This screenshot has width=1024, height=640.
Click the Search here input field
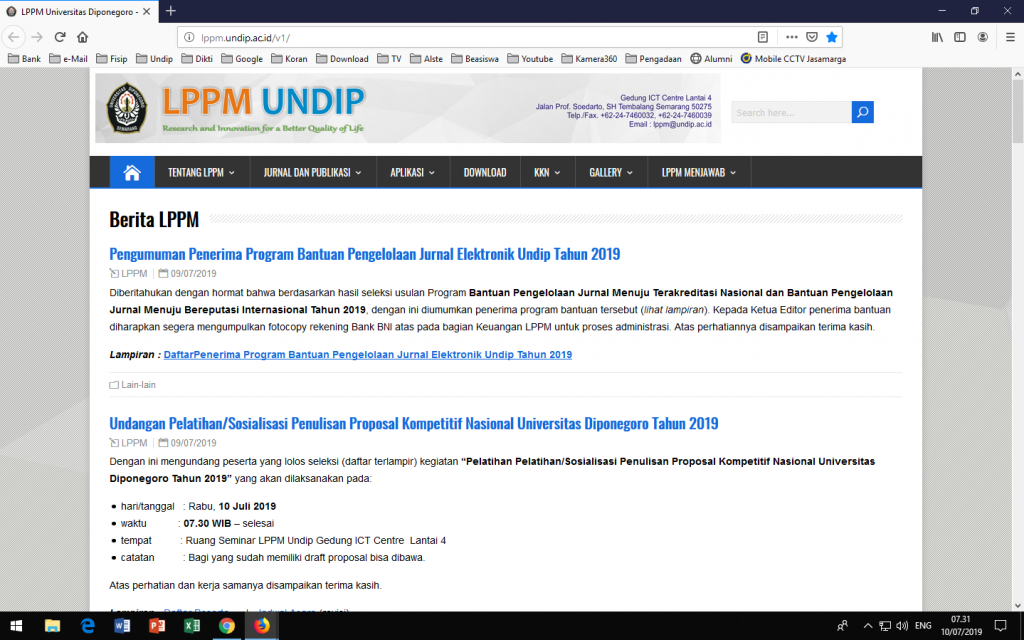click(x=790, y=112)
